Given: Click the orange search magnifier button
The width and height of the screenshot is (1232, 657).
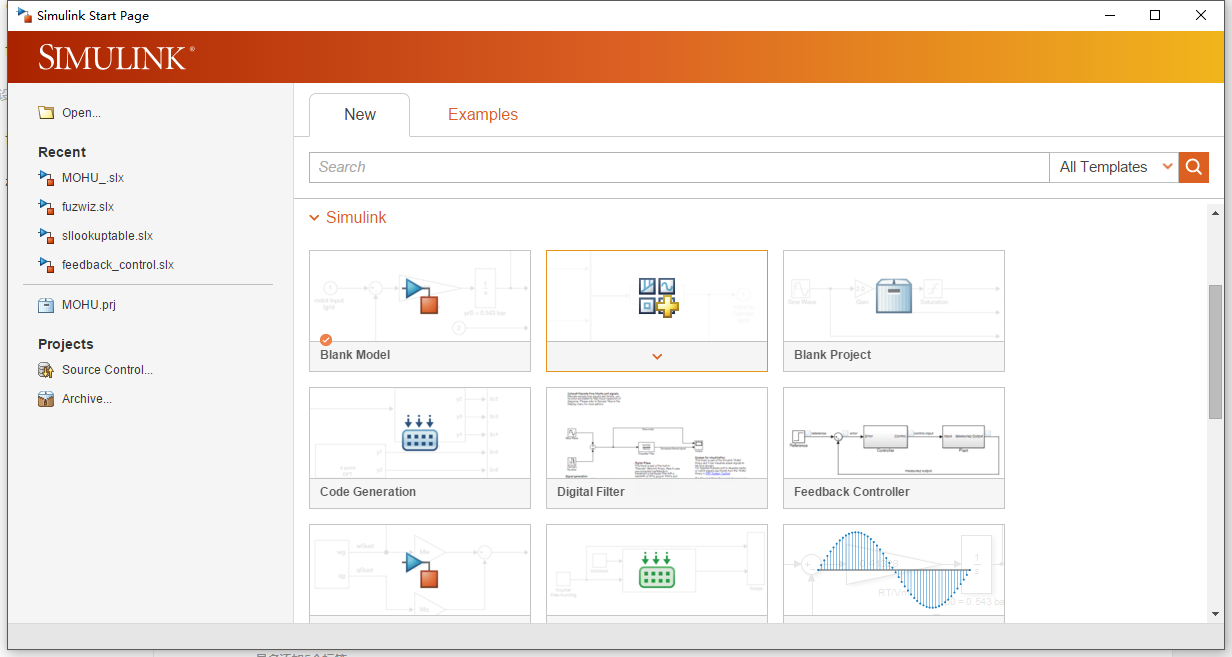Looking at the screenshot, I should coord(1194,167).
